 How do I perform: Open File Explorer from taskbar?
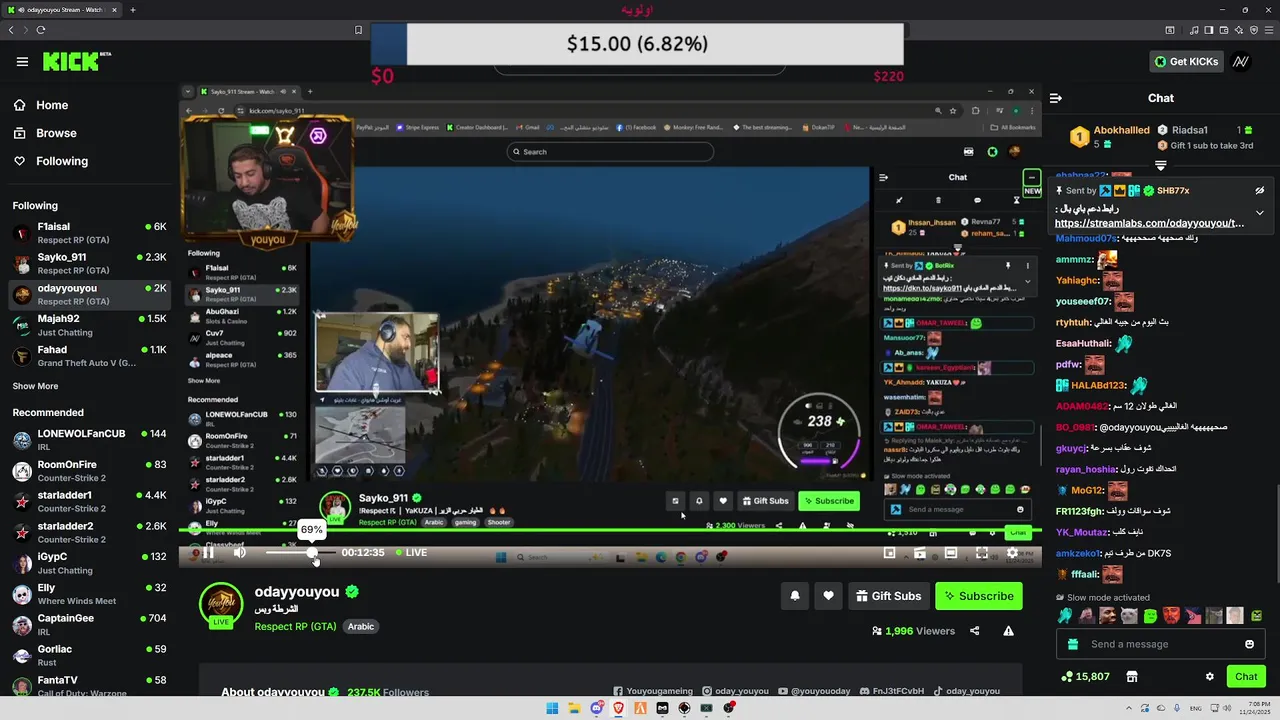coord(575,708)
